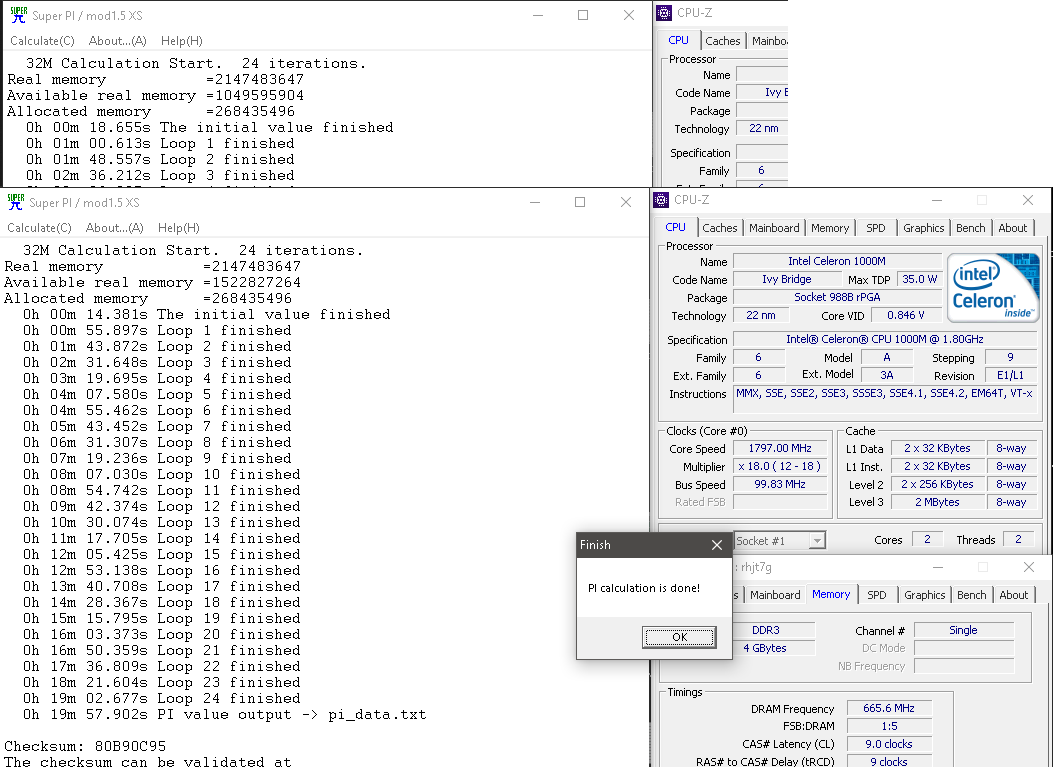Open Help menu in front Super PI window
The height and width of the screenshot is (767, 1053).
click(178, 228)
